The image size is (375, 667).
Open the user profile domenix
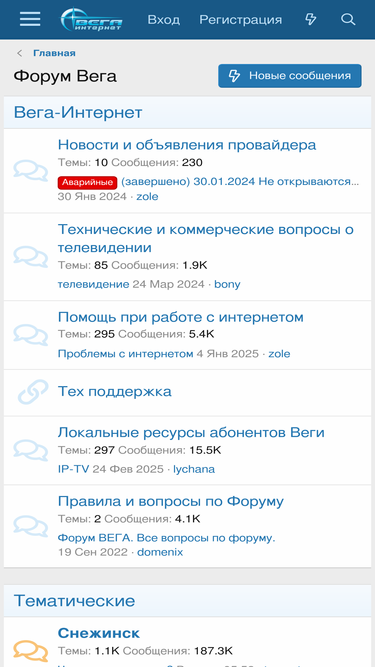pyautogui.click(x=160, y=553)
